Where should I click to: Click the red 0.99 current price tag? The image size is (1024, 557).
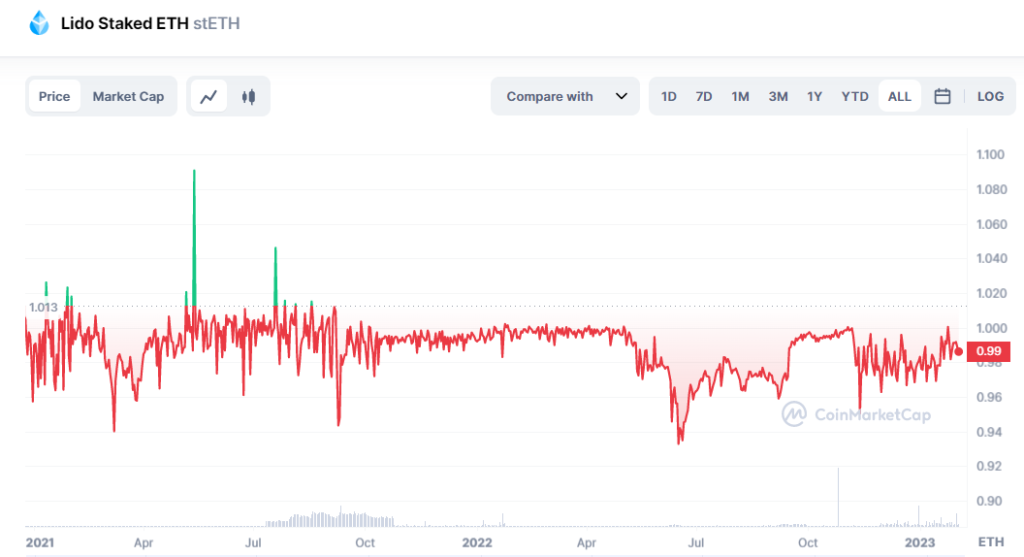tap(988, 351)
